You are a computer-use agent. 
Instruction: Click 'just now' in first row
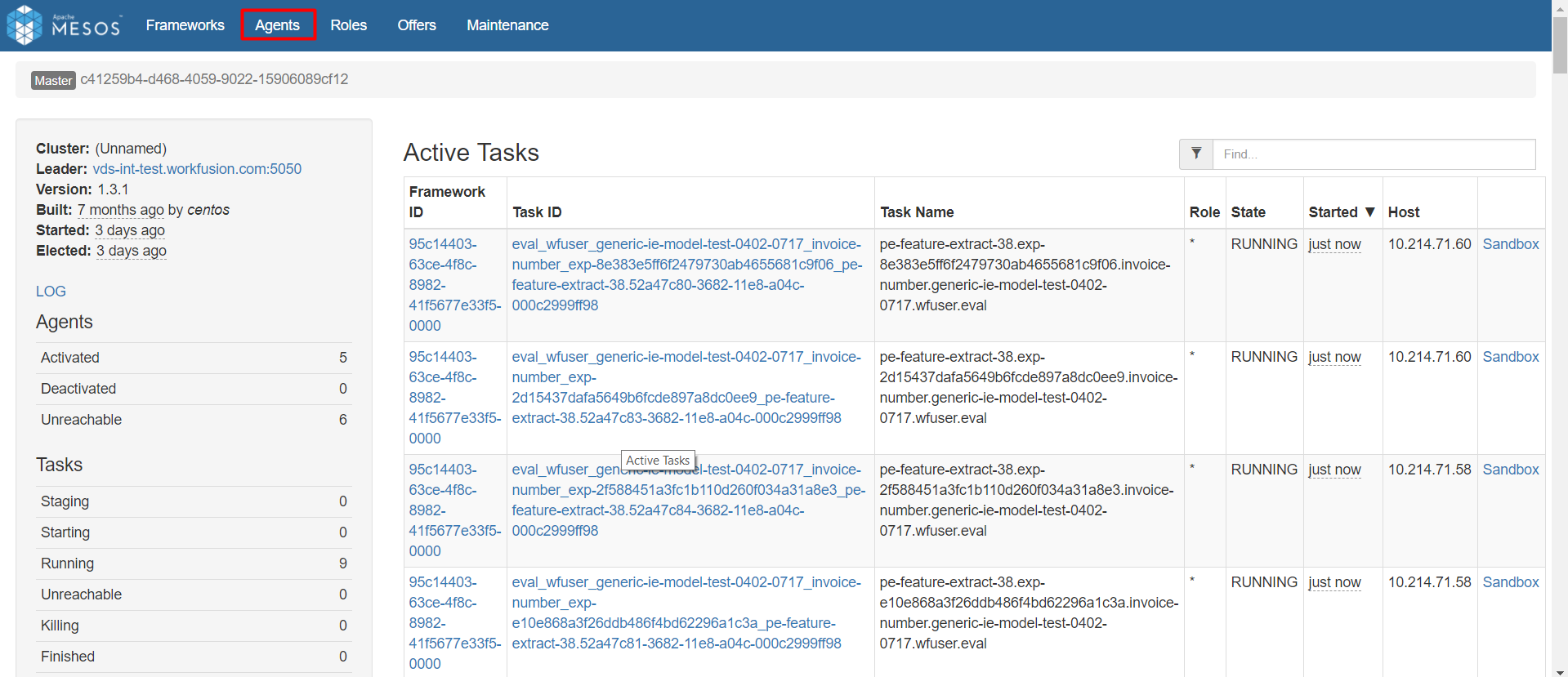1334,244
